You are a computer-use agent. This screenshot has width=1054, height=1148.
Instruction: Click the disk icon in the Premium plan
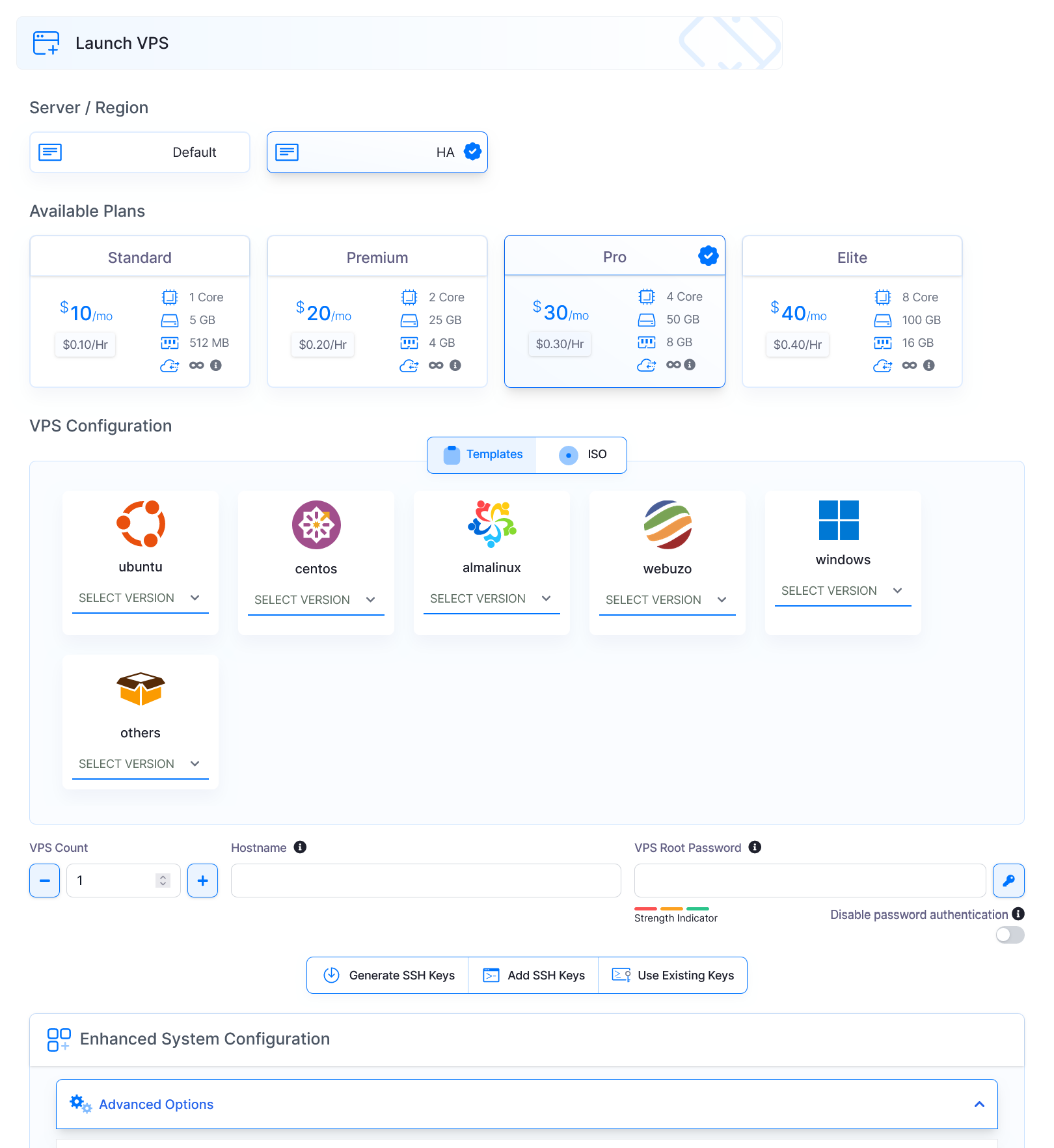[x=409, y=320]
